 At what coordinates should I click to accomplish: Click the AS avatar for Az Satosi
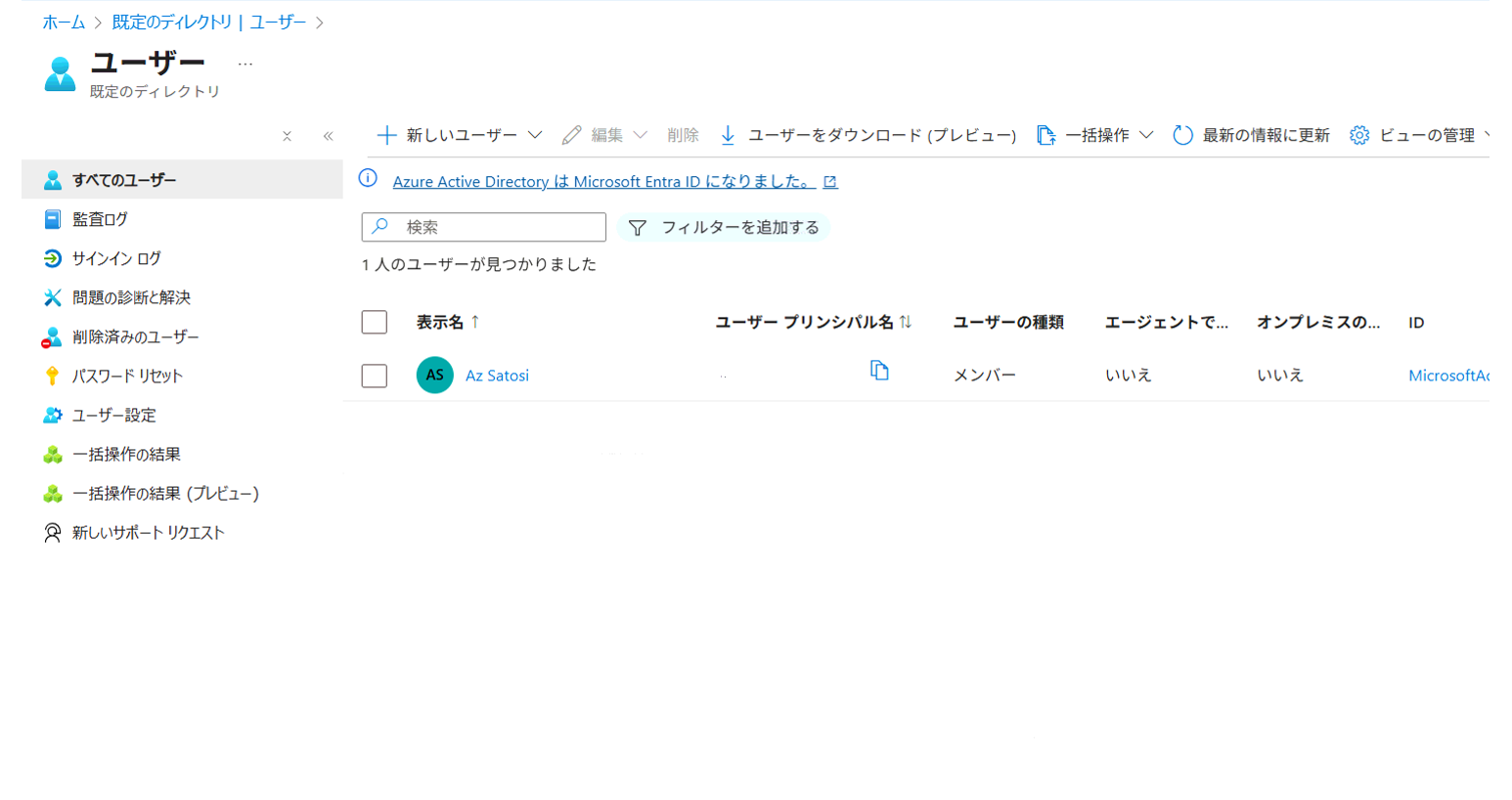pos(434,376)
